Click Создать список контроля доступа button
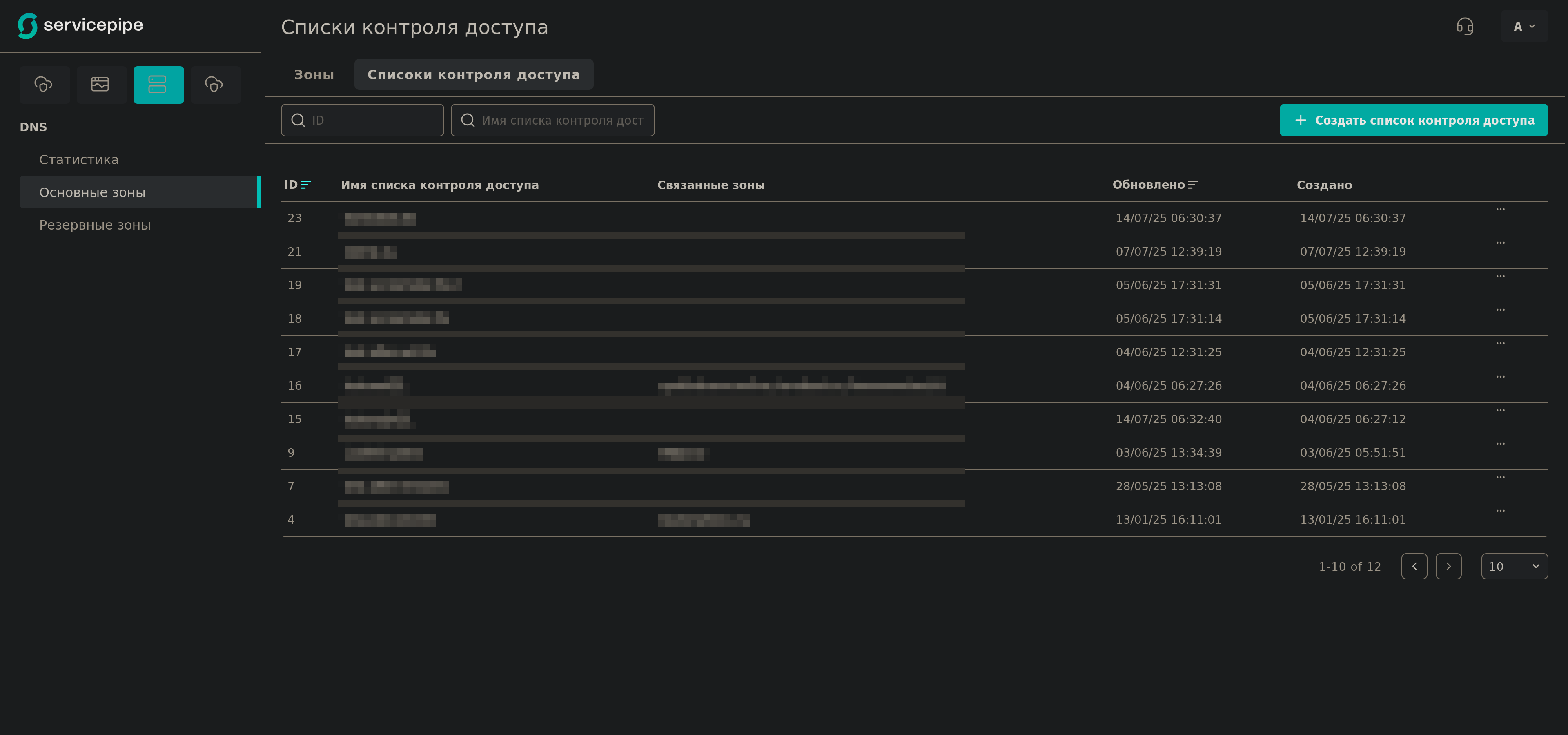Viewport: 1568px width, 735px height. tap(1413, 120)
